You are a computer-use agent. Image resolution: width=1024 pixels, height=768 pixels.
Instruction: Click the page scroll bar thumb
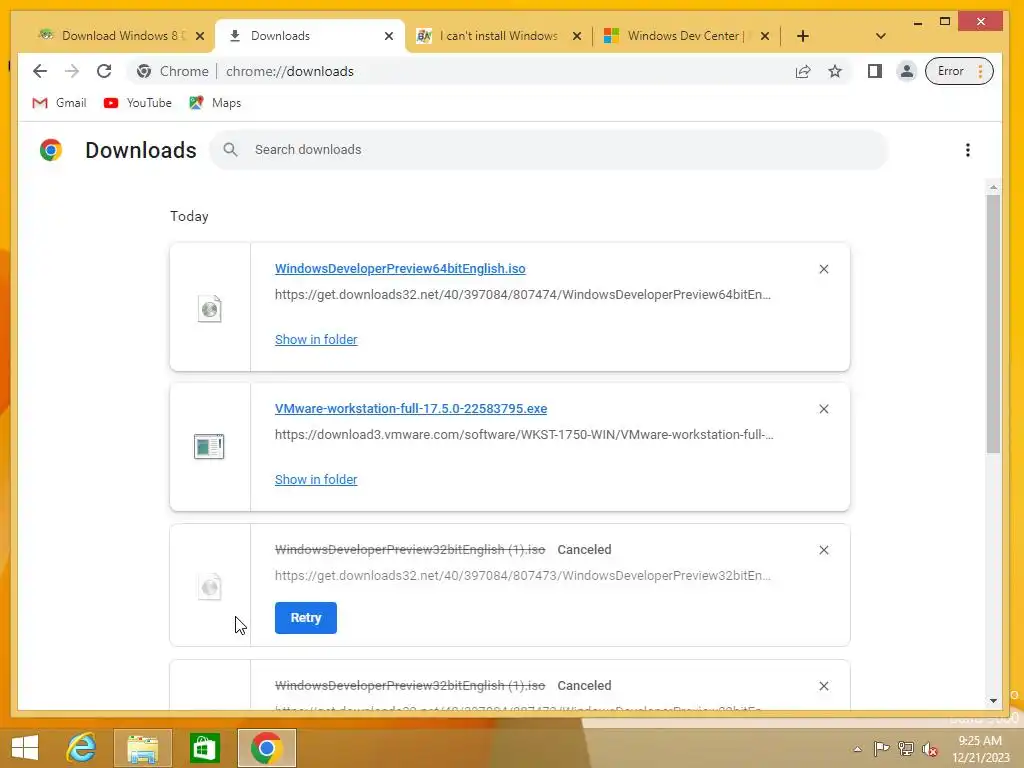(x=993, y=325)
